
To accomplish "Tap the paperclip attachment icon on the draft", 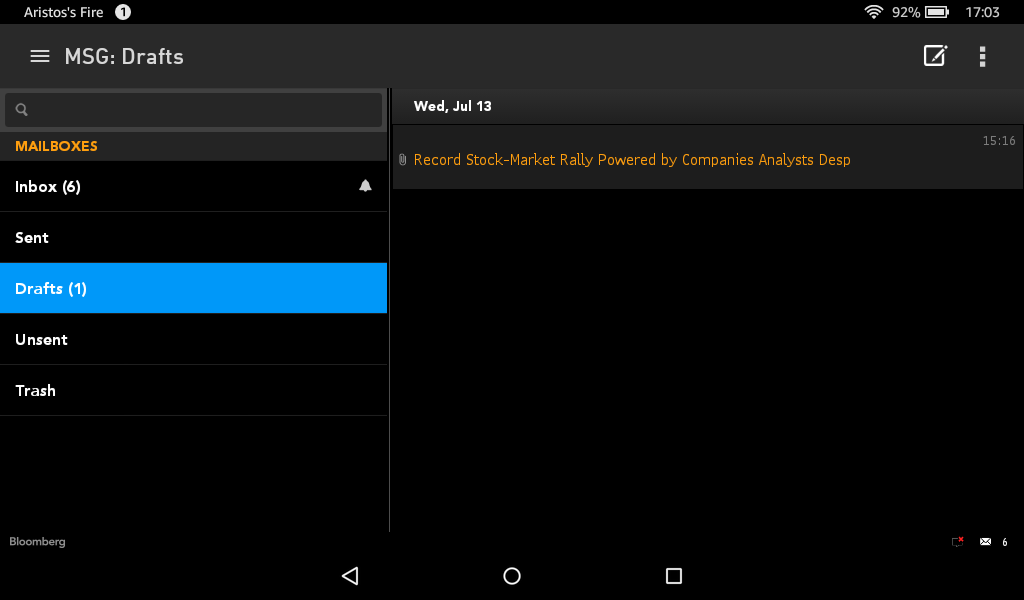I will tap(403, 159).
